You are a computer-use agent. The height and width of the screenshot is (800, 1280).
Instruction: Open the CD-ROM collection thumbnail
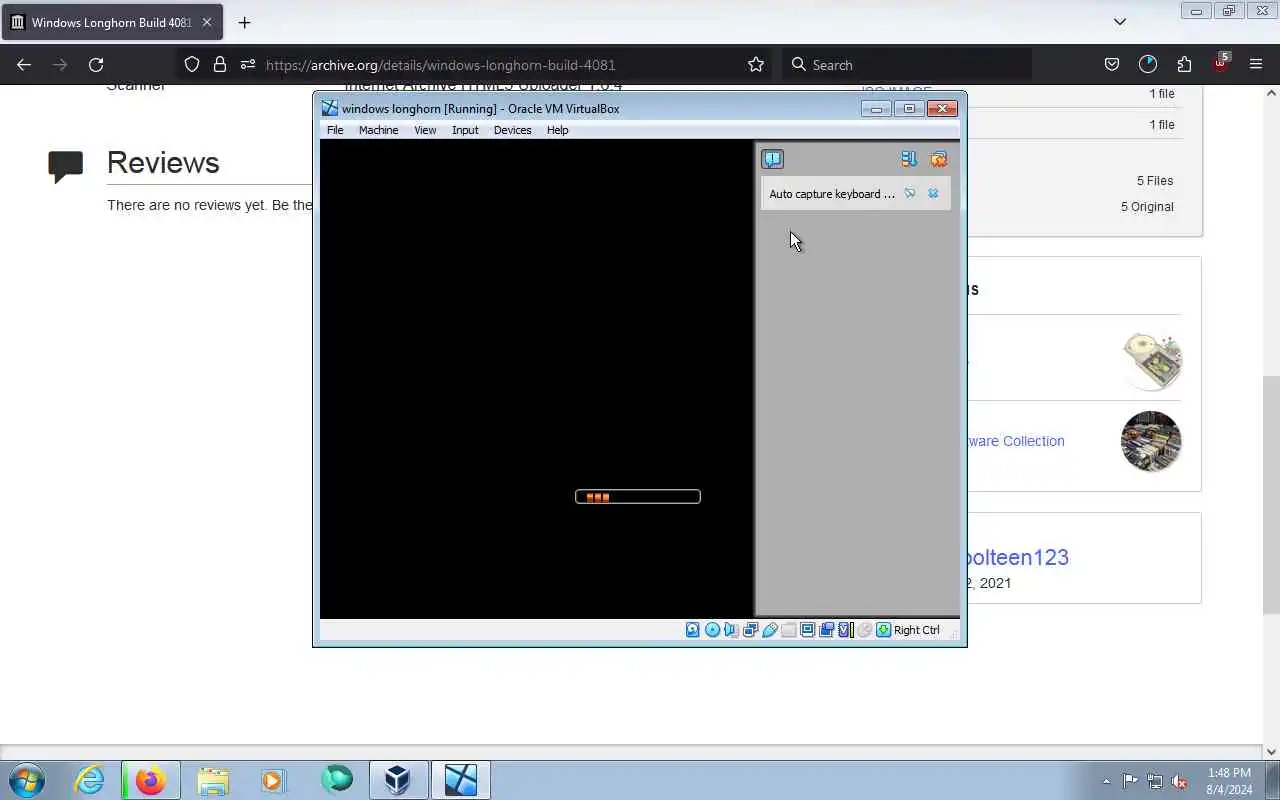tap(1151, 361)
